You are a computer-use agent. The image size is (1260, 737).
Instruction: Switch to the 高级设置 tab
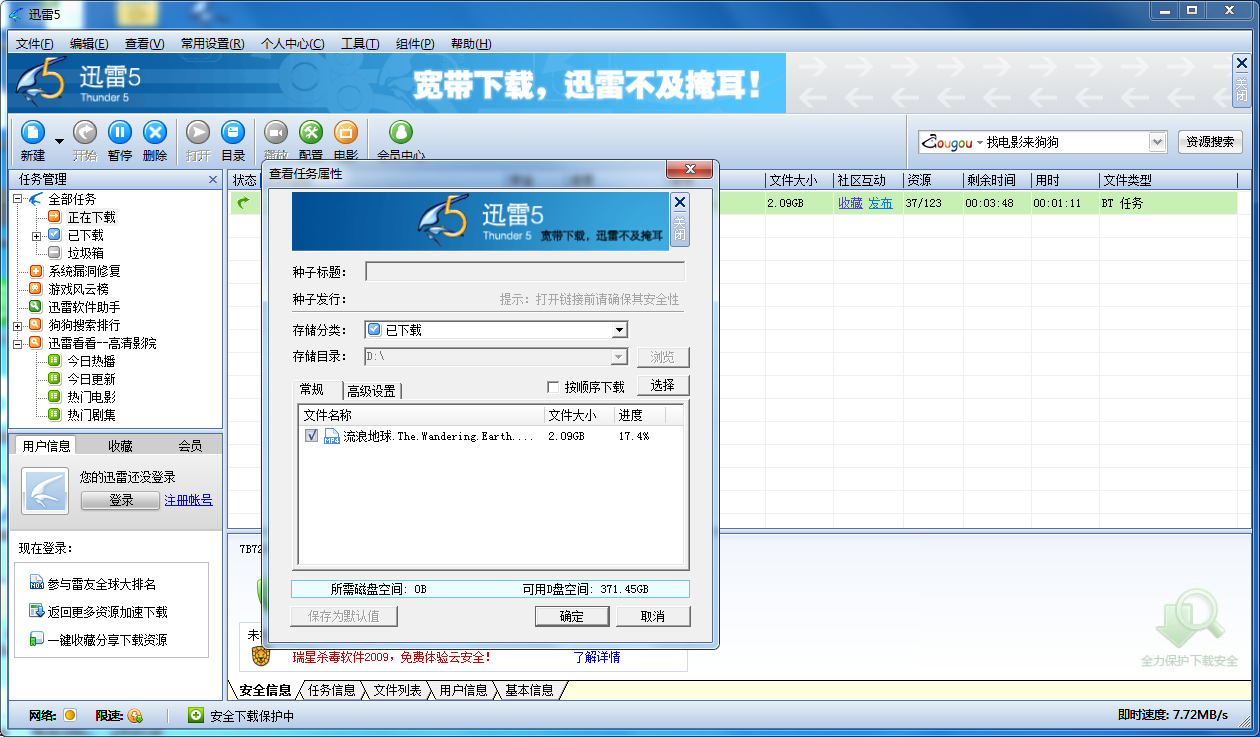372,391
